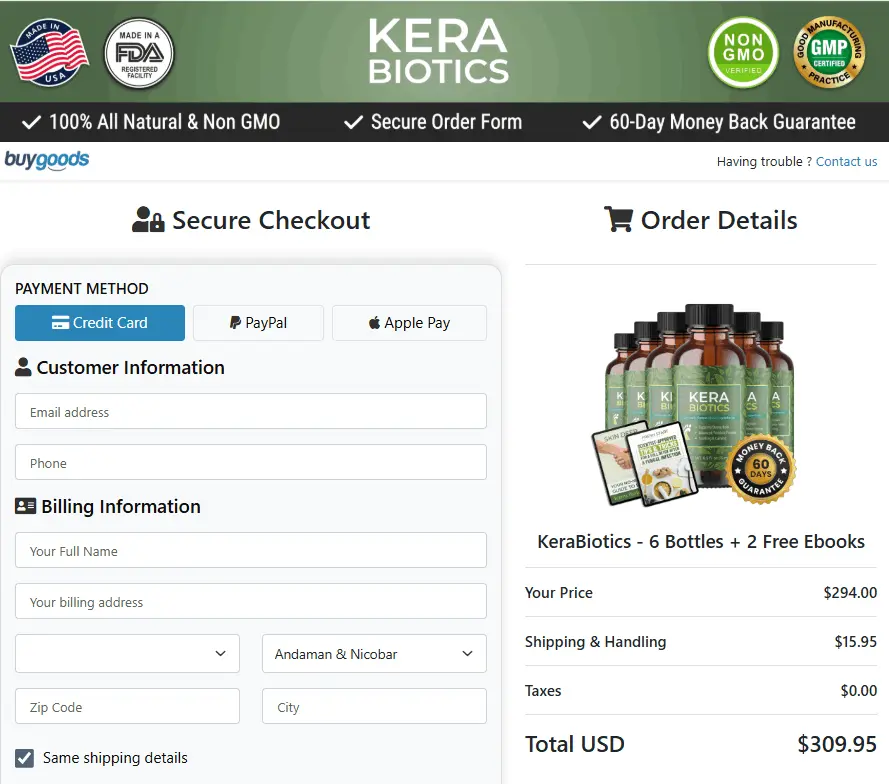Image resolution: width=889 pixels, height=784 pixels.
Task: Click the Email address input field
Action: click(250, 411)
